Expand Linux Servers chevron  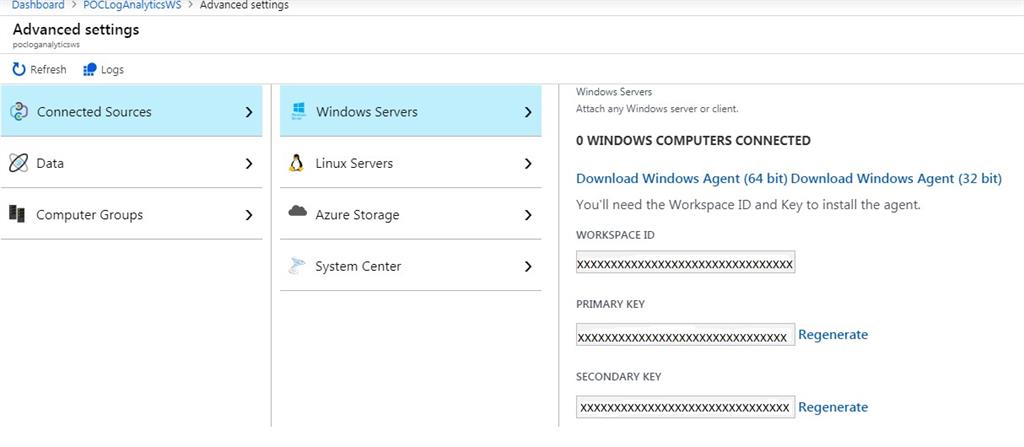(x=528, y=163)
